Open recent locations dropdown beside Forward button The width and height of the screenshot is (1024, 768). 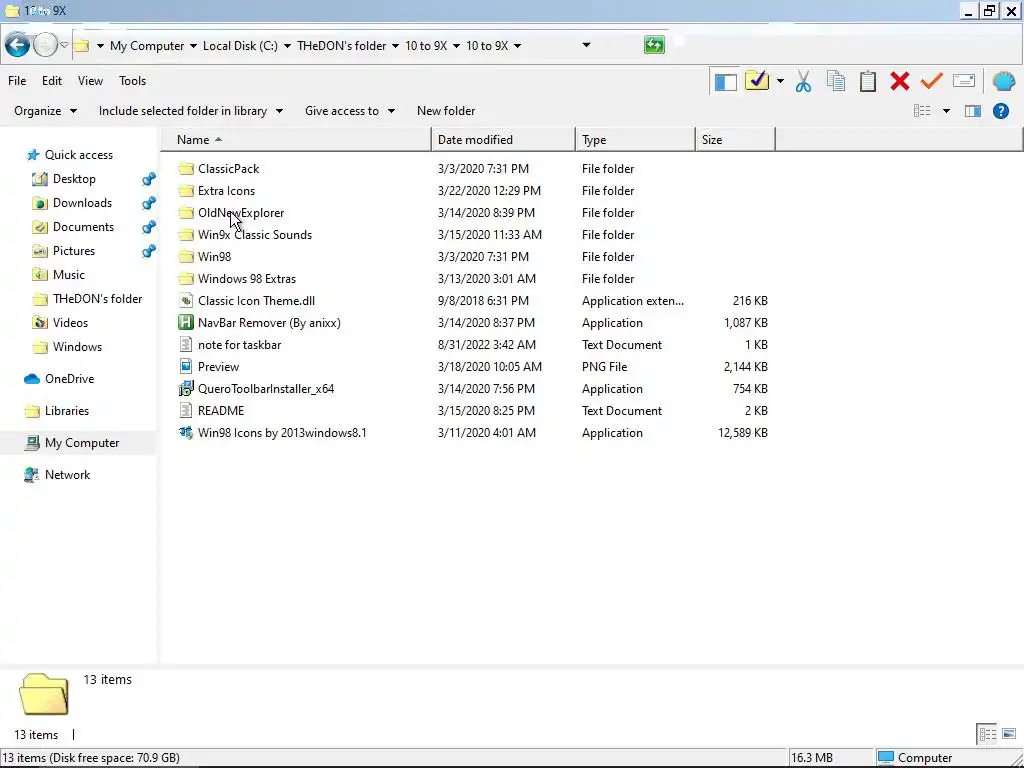coord(64,46)
